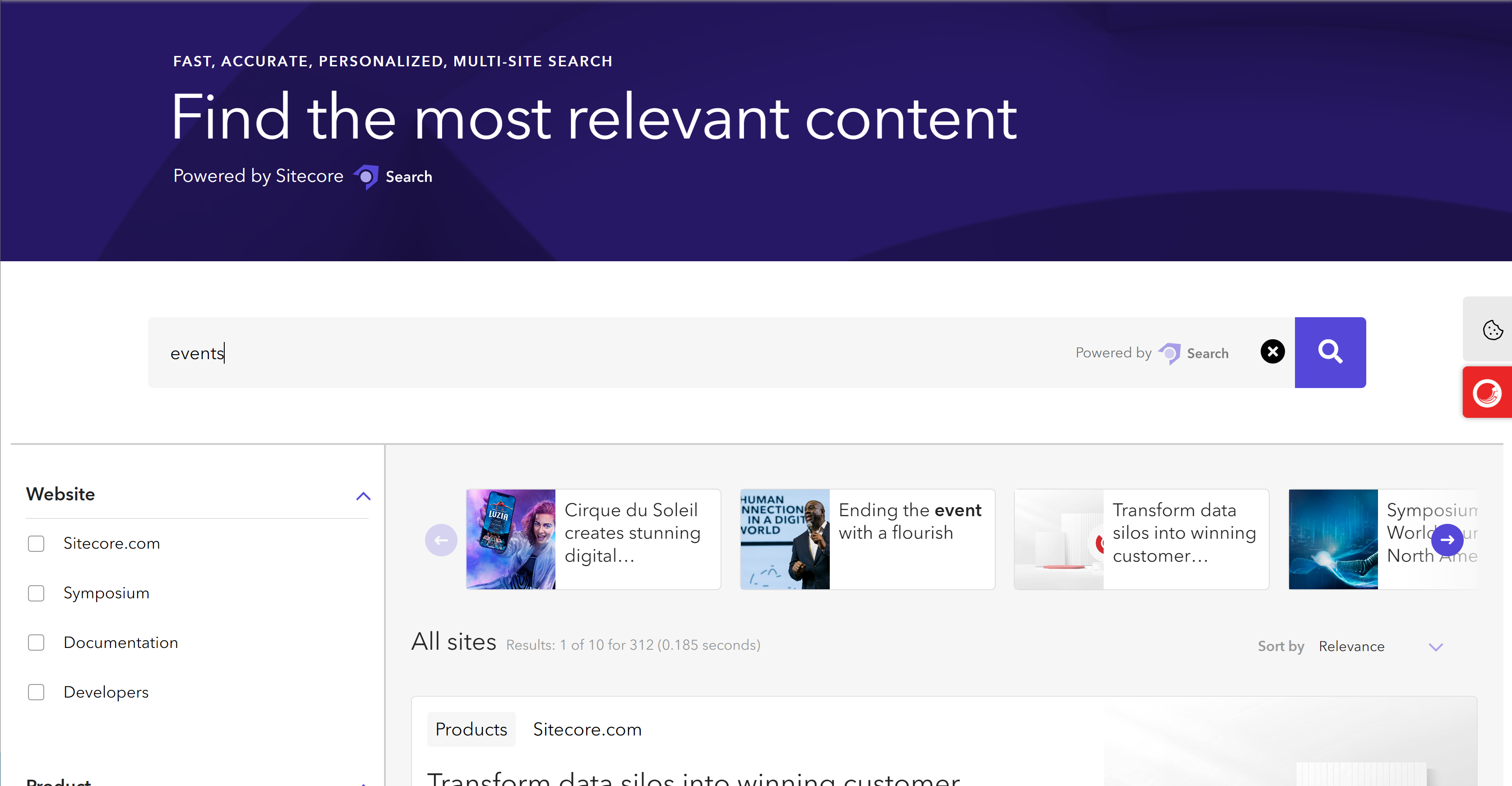Check the Sitecore.com website filter
This screenshot has height=786, width=1512.
tap(37, 544)
